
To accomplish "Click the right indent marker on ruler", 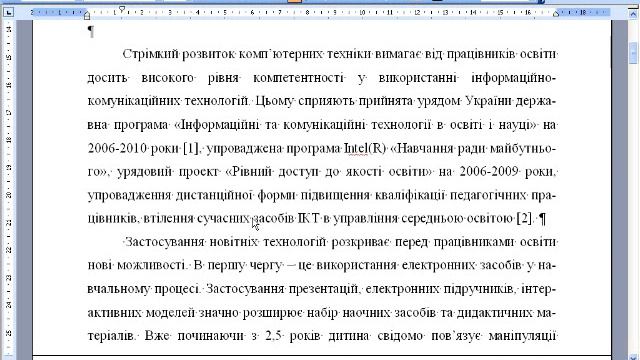I will [556, 15].
